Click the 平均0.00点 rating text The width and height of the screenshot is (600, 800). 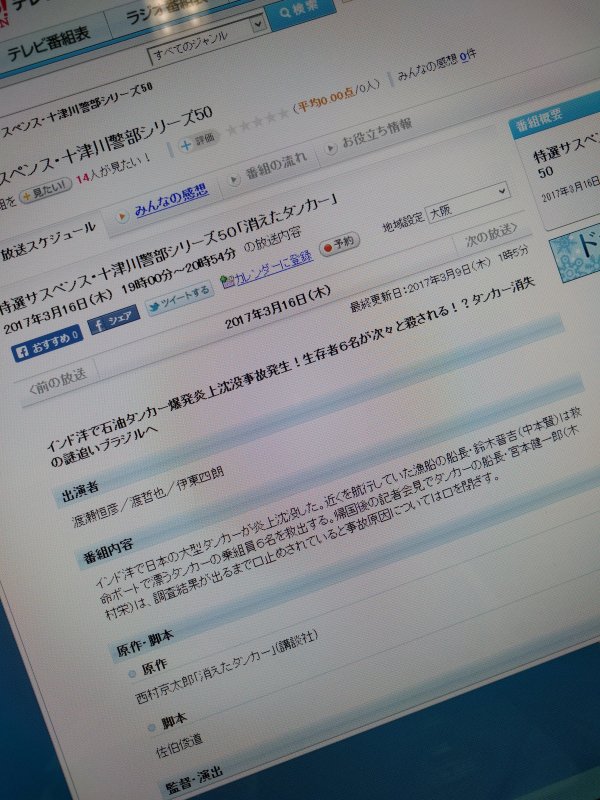click(x=326, y=100)
